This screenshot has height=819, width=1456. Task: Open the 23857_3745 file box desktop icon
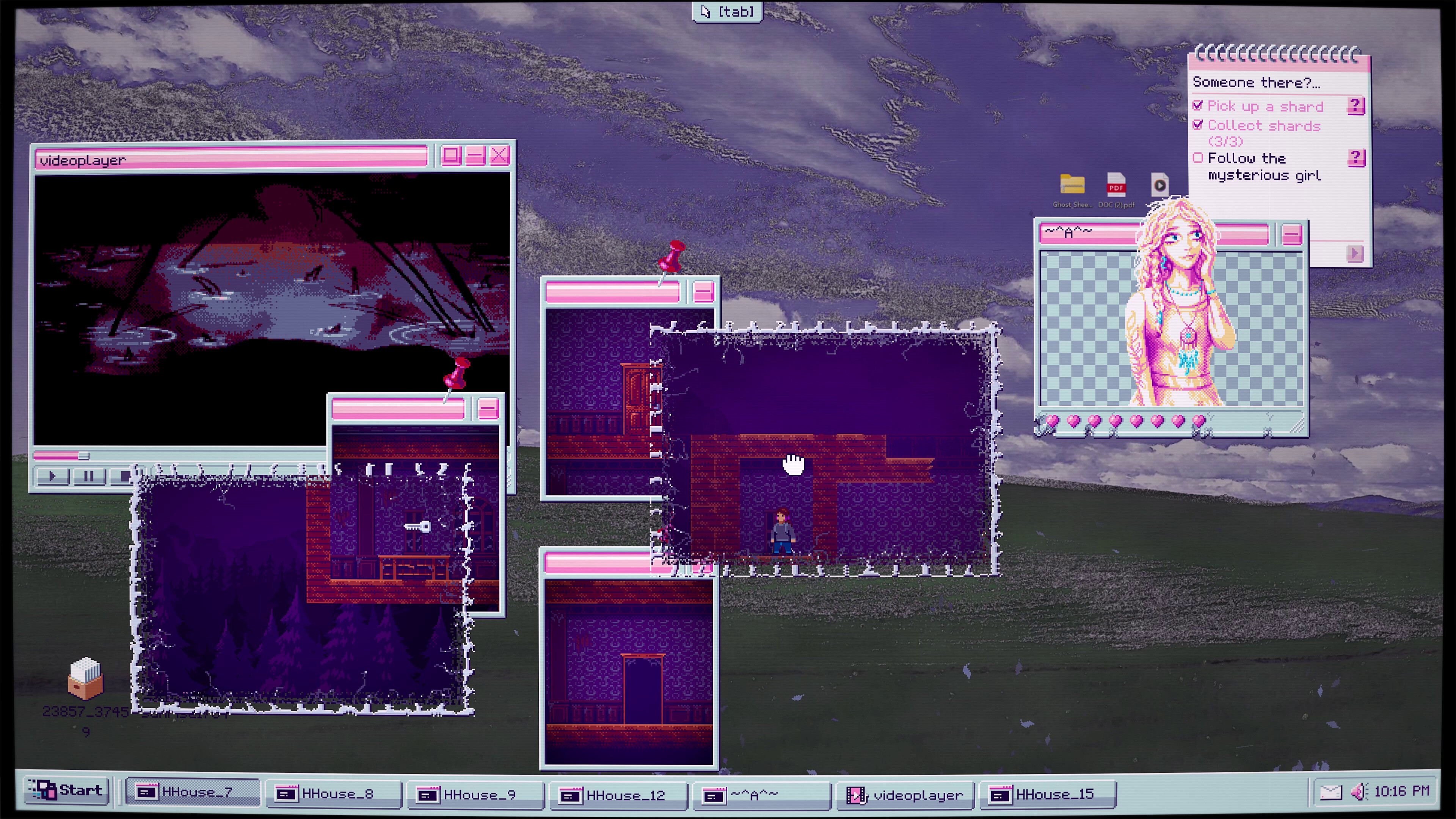pyautogui.click(x=85, y=678)
